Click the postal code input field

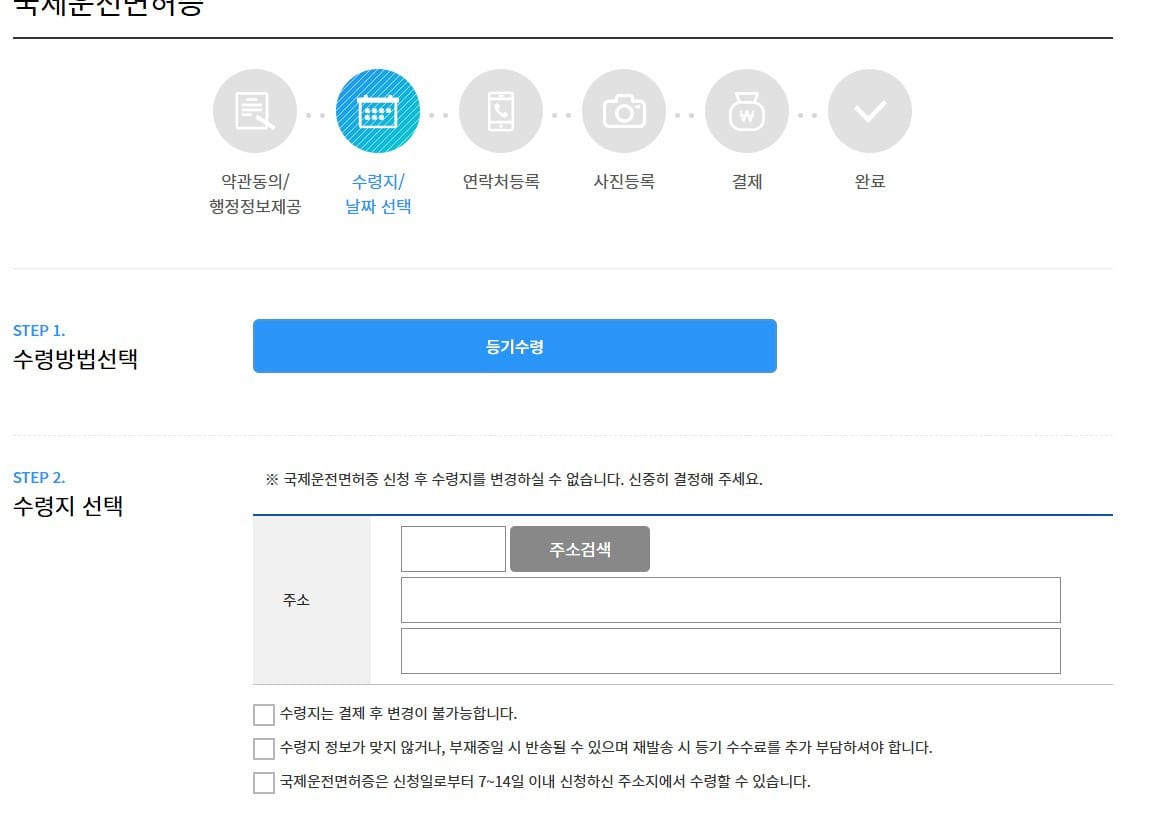(x=452, y=548)
